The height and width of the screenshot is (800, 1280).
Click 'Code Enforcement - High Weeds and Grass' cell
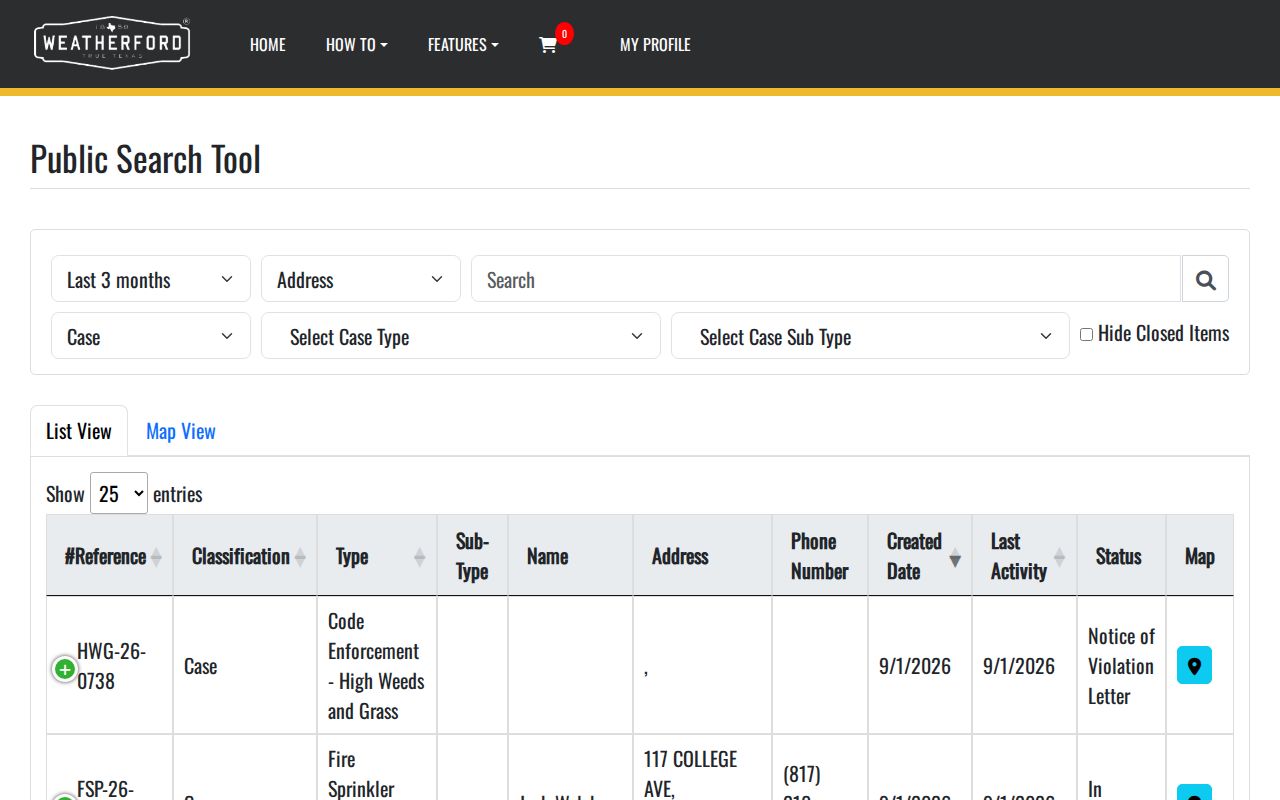tap(376, 666)
